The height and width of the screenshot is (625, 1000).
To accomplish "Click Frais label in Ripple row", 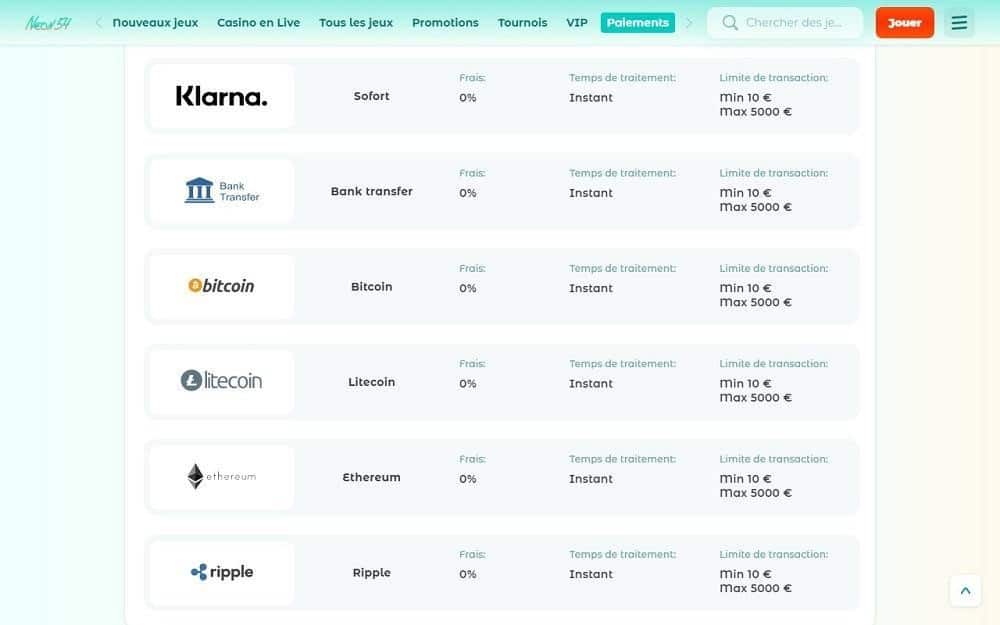I will point(472,554).
